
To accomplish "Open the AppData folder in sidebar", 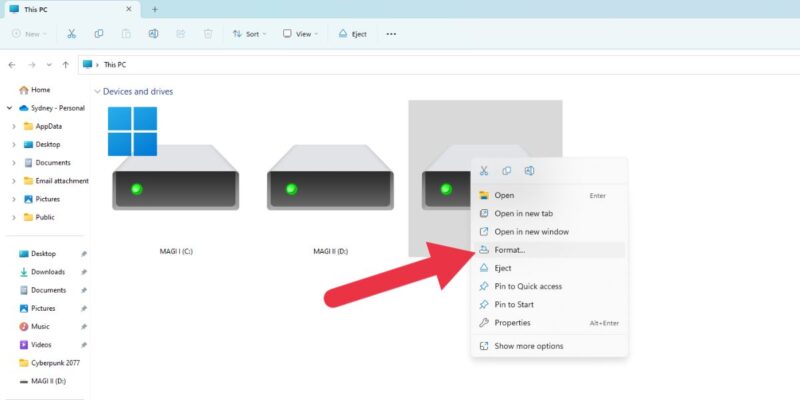I will click(x=43, y=127).
